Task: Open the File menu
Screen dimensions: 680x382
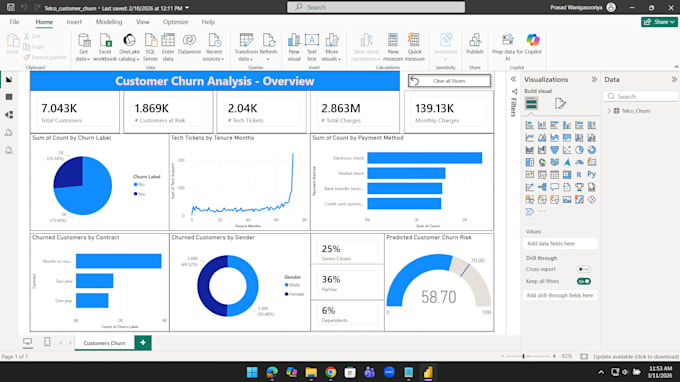Action: coord(14,22)
